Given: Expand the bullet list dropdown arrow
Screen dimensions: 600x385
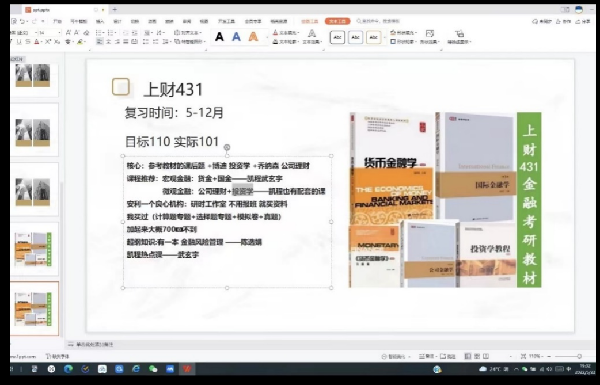Looking at the screenshot, I should coord(104,33).
